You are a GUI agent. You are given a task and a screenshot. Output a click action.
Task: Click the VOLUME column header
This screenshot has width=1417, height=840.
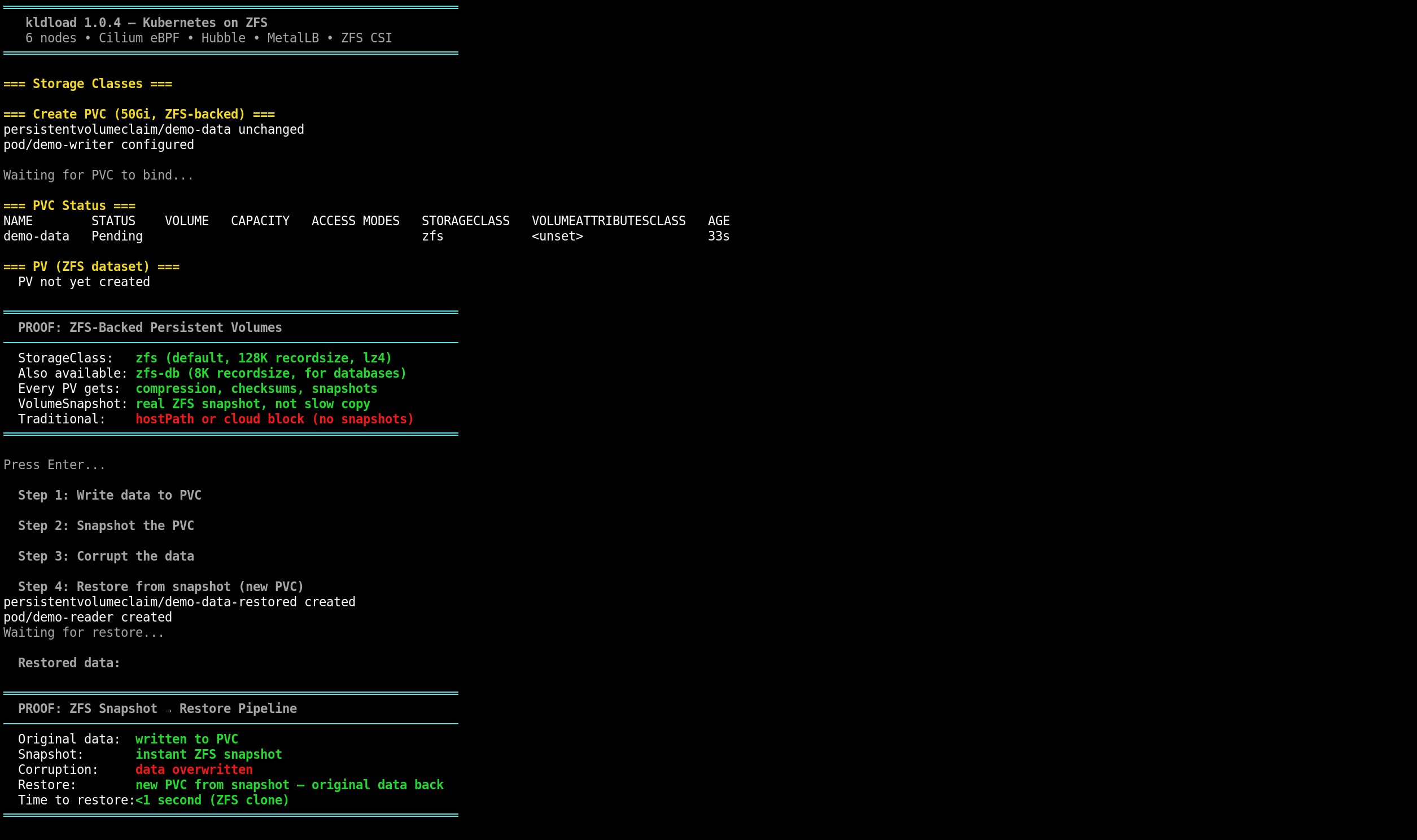(x=187, y=221)
